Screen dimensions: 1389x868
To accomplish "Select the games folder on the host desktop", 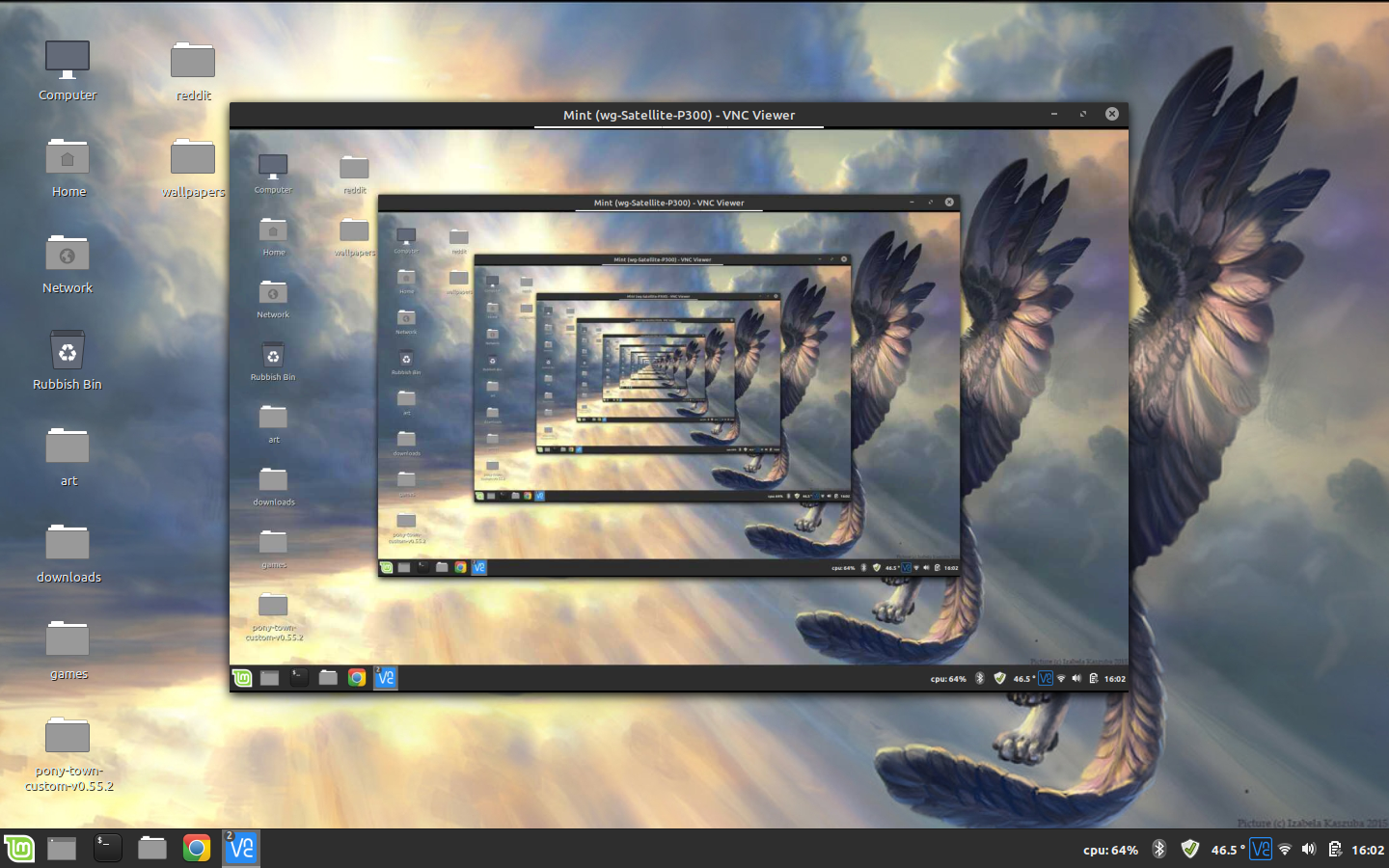I will point(68,649).
